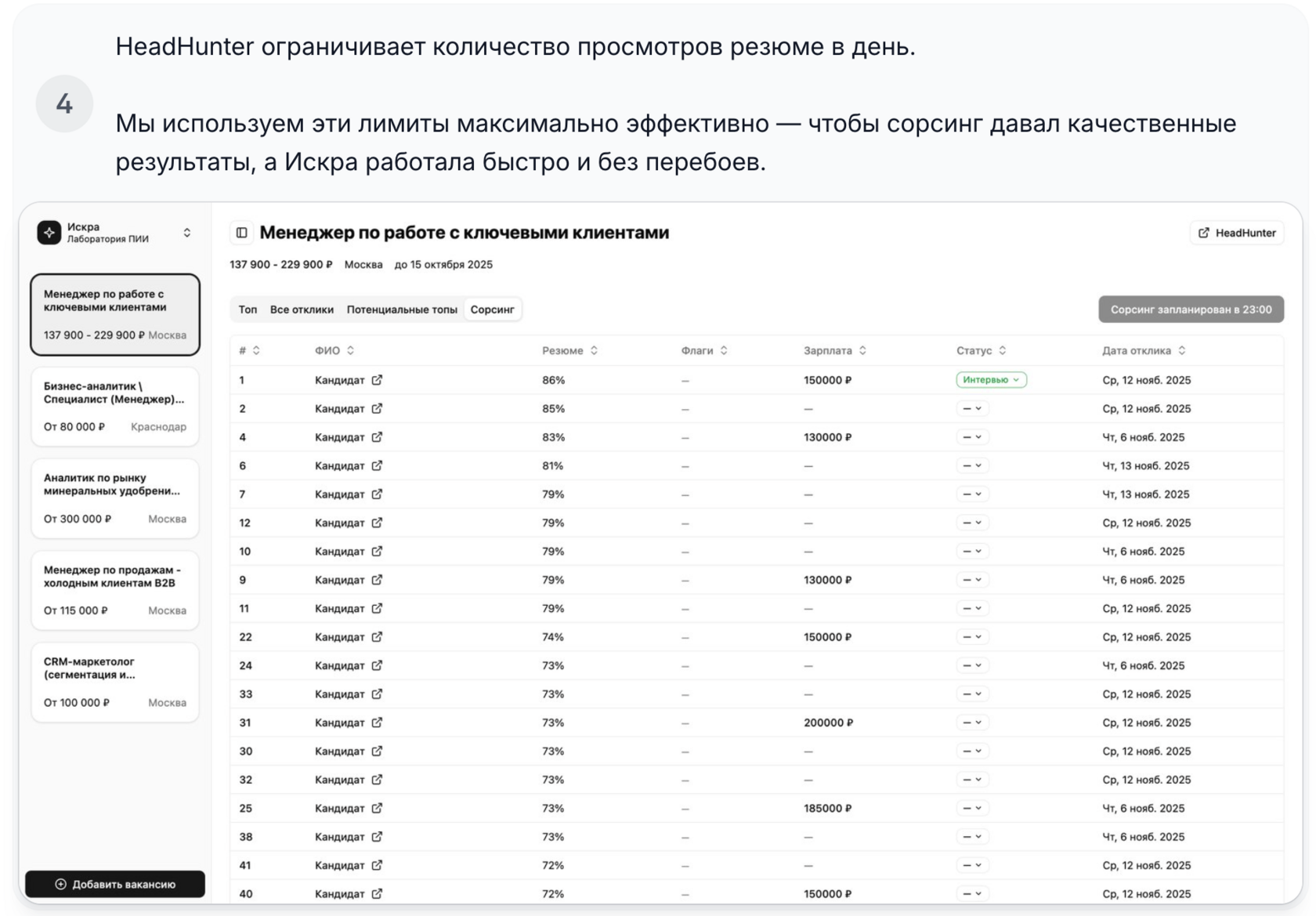Screen dimensions: 1316x916
Task: Open the external link icon for candidate 1
Action: pyautogui.click(x=377, y=380)
